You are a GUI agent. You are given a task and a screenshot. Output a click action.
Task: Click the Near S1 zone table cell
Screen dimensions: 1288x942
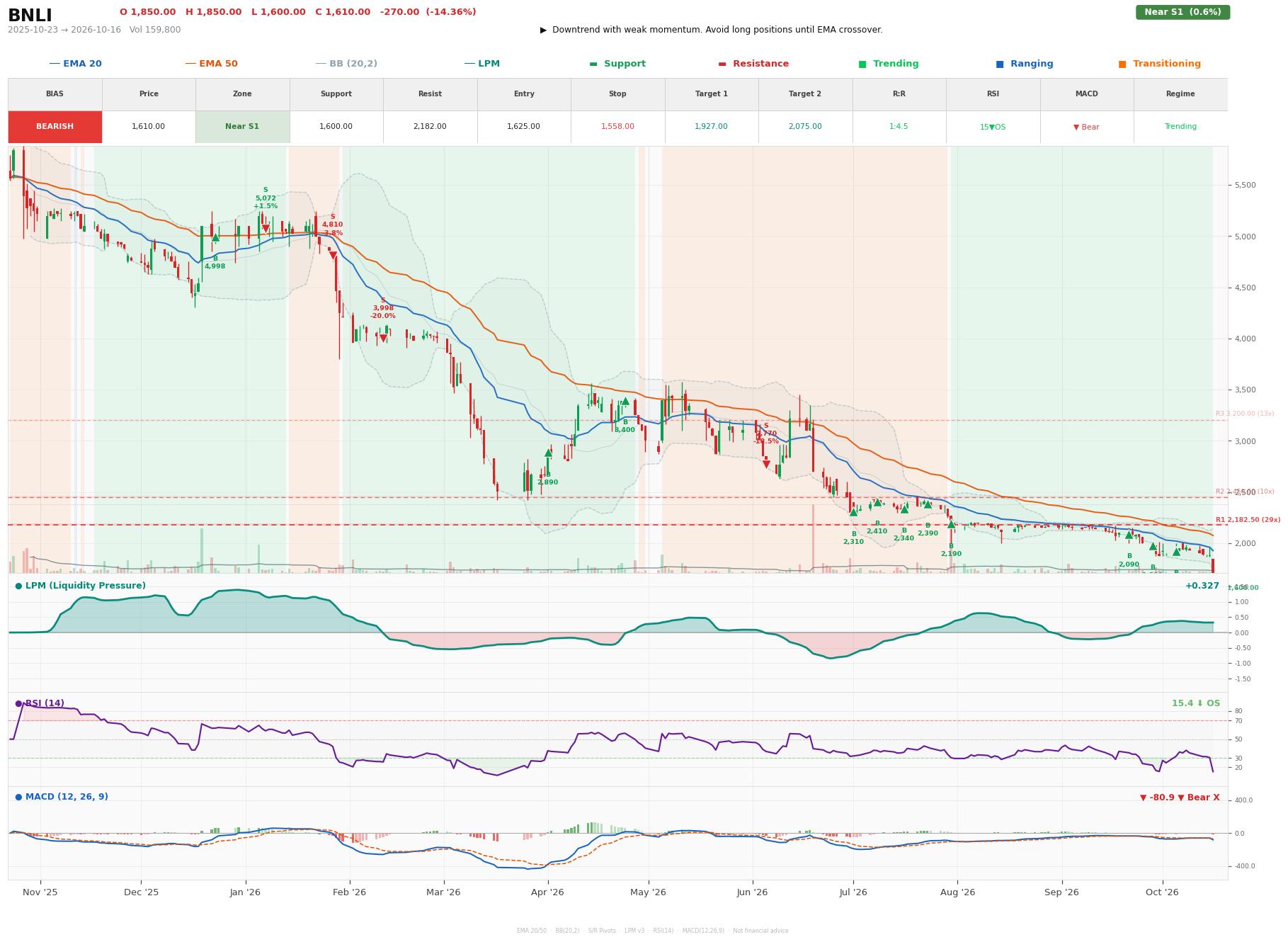point(242,127)
